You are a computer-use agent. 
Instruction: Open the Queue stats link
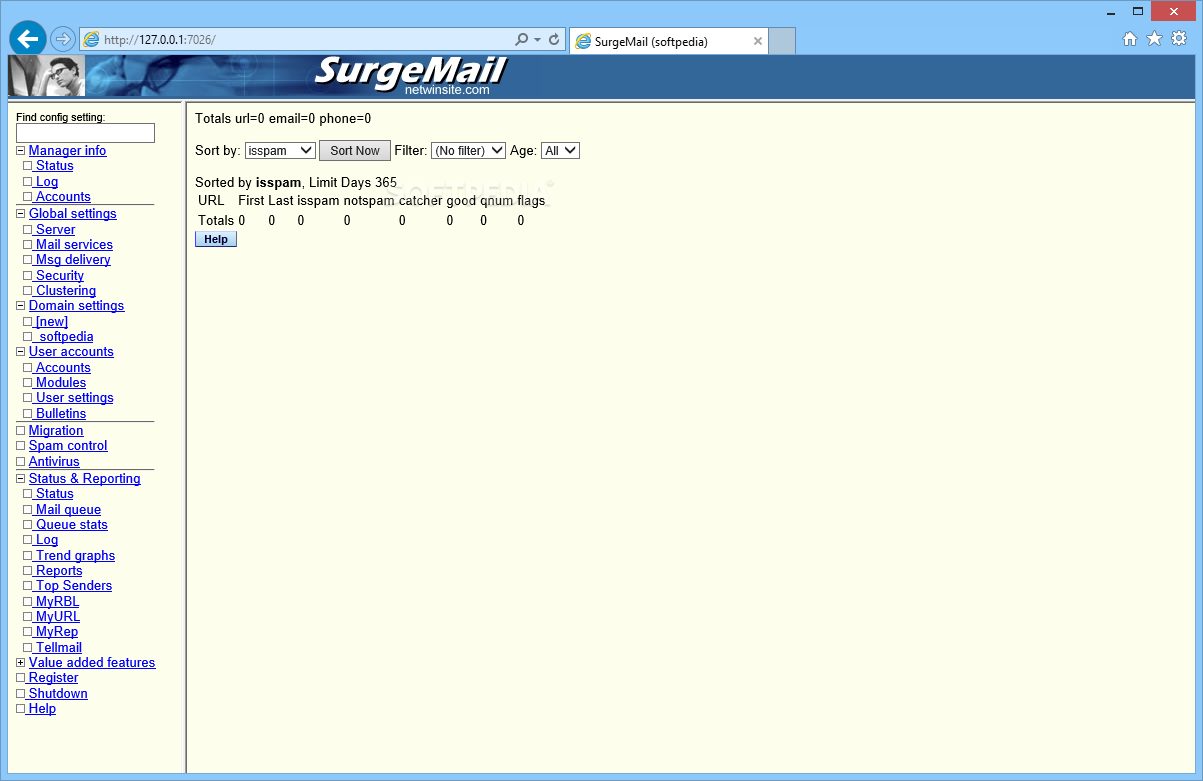coord(70,525)
